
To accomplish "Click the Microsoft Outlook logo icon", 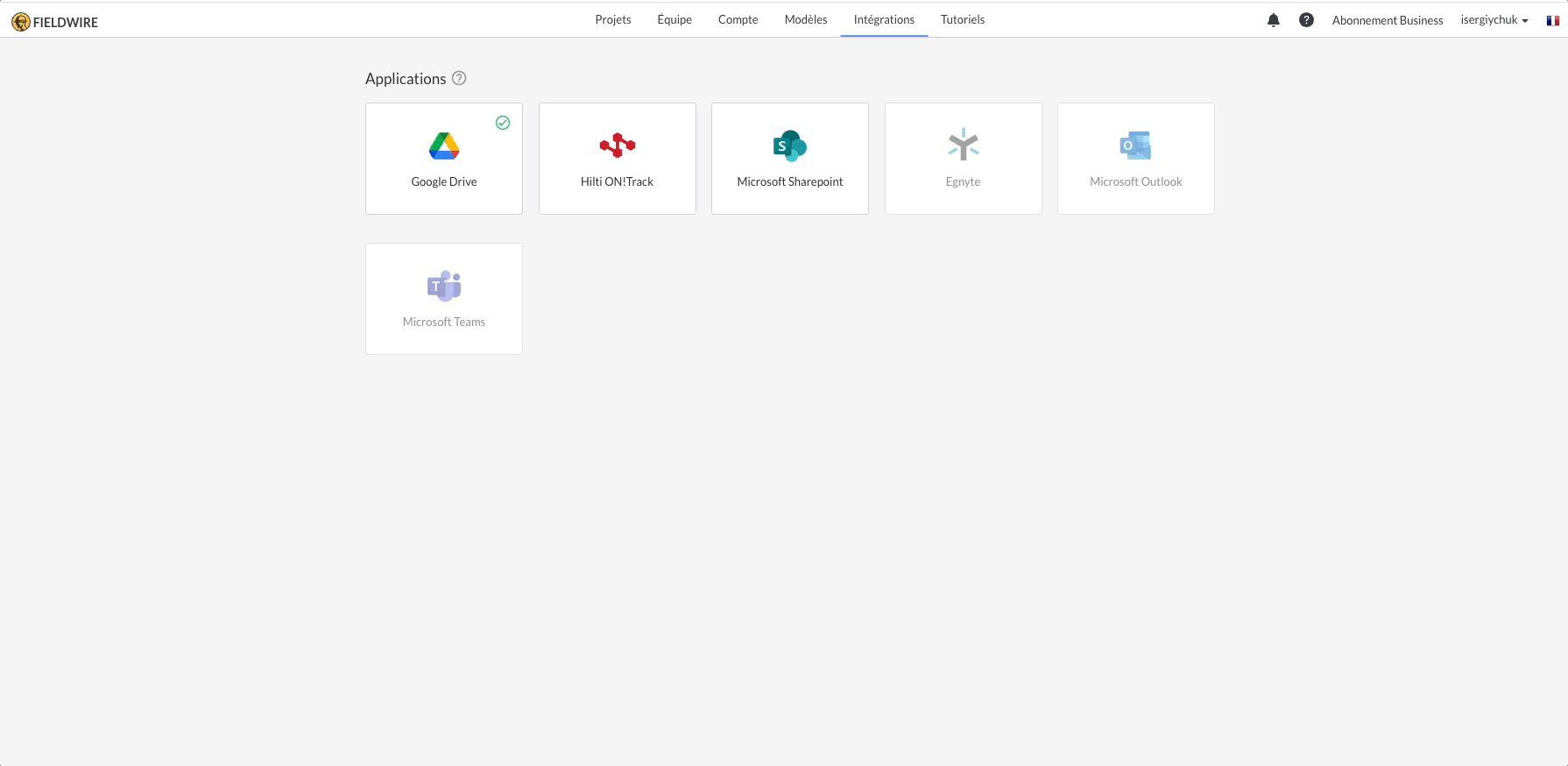I will pos(1136,145).
